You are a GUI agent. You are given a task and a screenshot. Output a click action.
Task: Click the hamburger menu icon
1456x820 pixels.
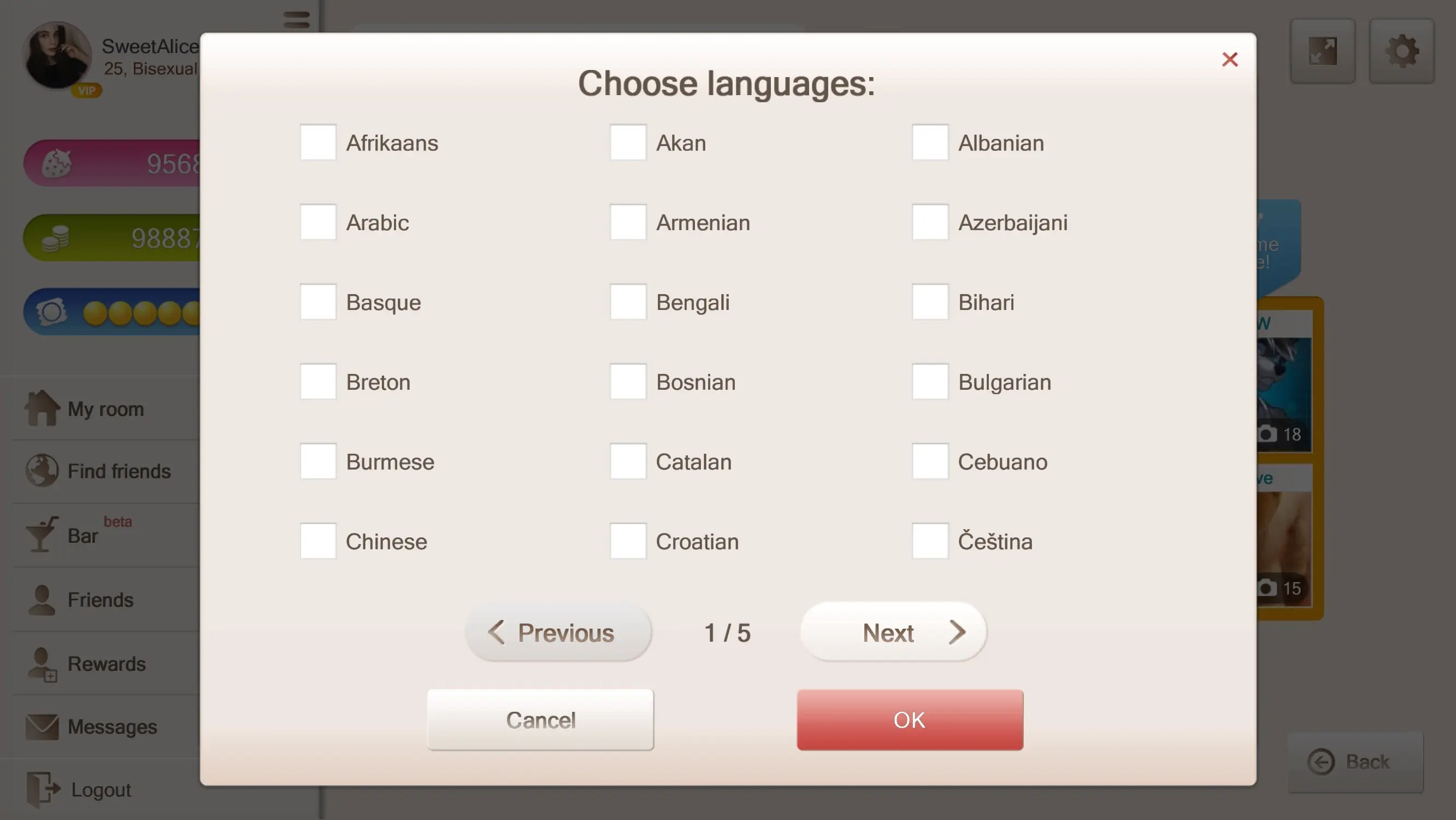[296, 20]
